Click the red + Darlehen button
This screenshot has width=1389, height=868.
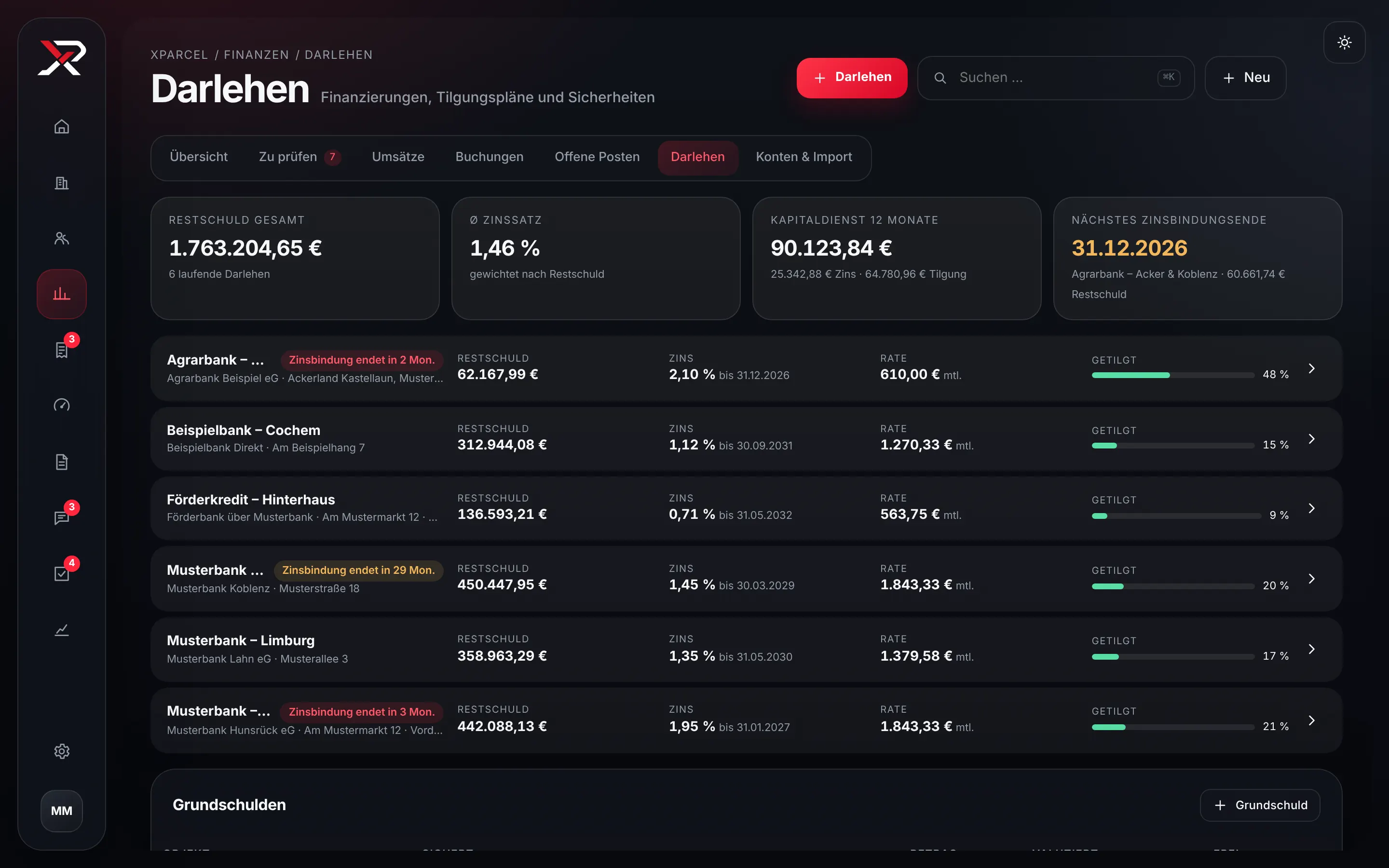[x=852, y=78]
